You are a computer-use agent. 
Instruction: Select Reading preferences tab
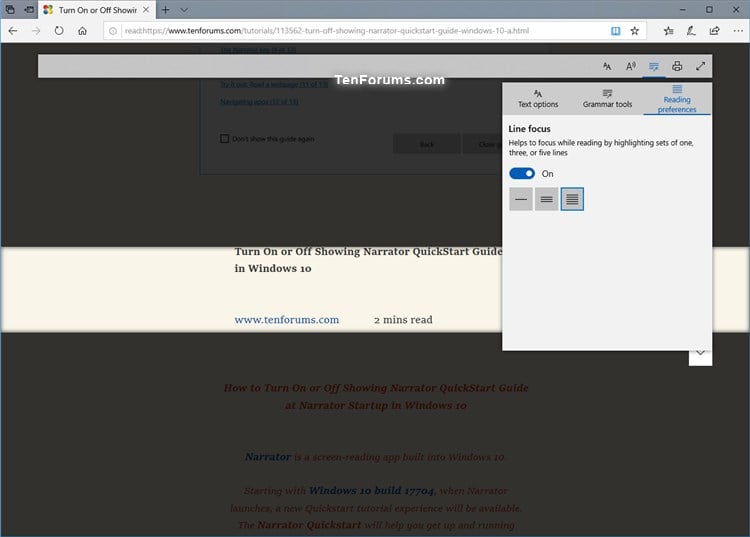(677, 99)
